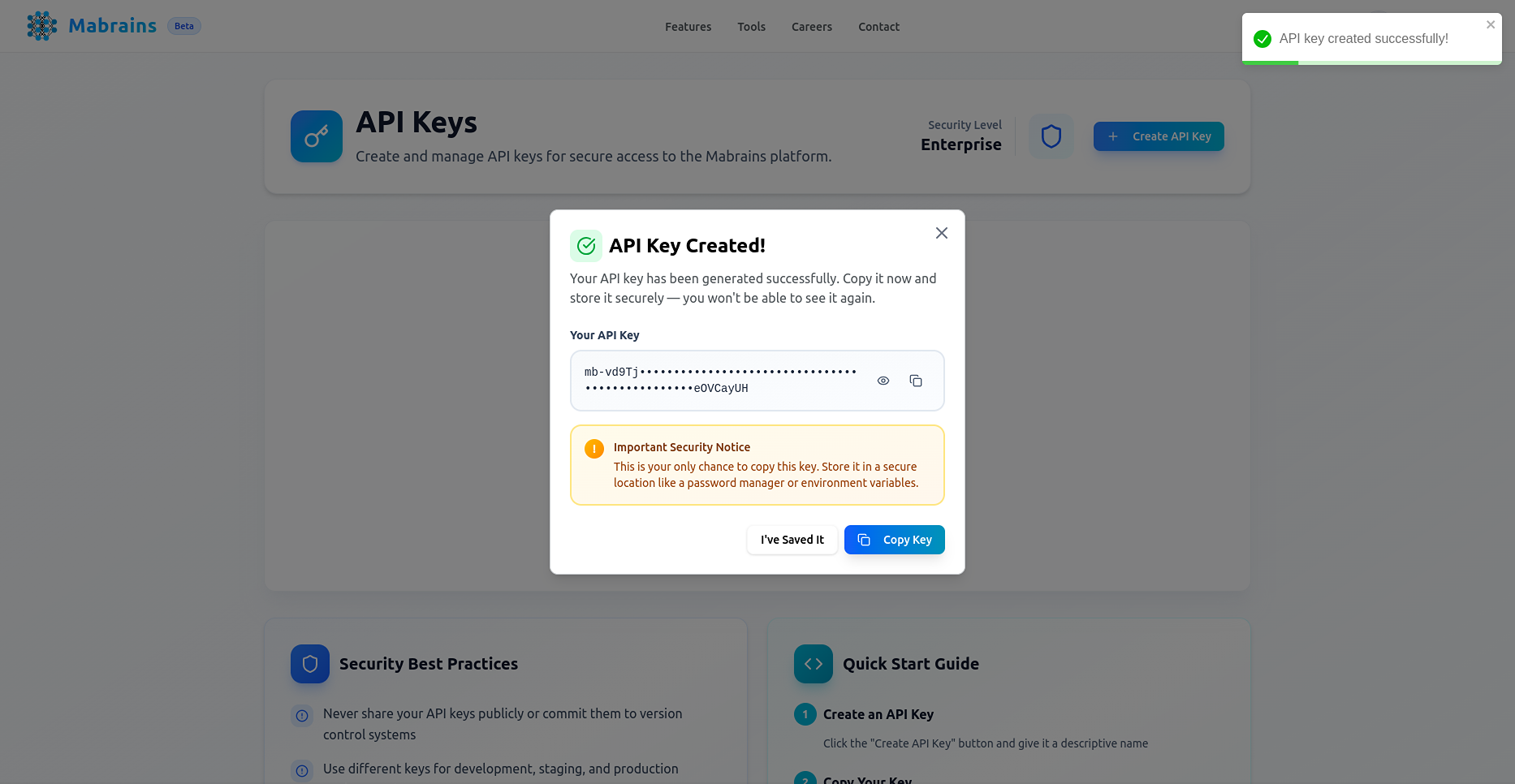This screenshot has height=784, width=1515.
Task: Click the Copy Key button
Action: [x=894, y=539]
